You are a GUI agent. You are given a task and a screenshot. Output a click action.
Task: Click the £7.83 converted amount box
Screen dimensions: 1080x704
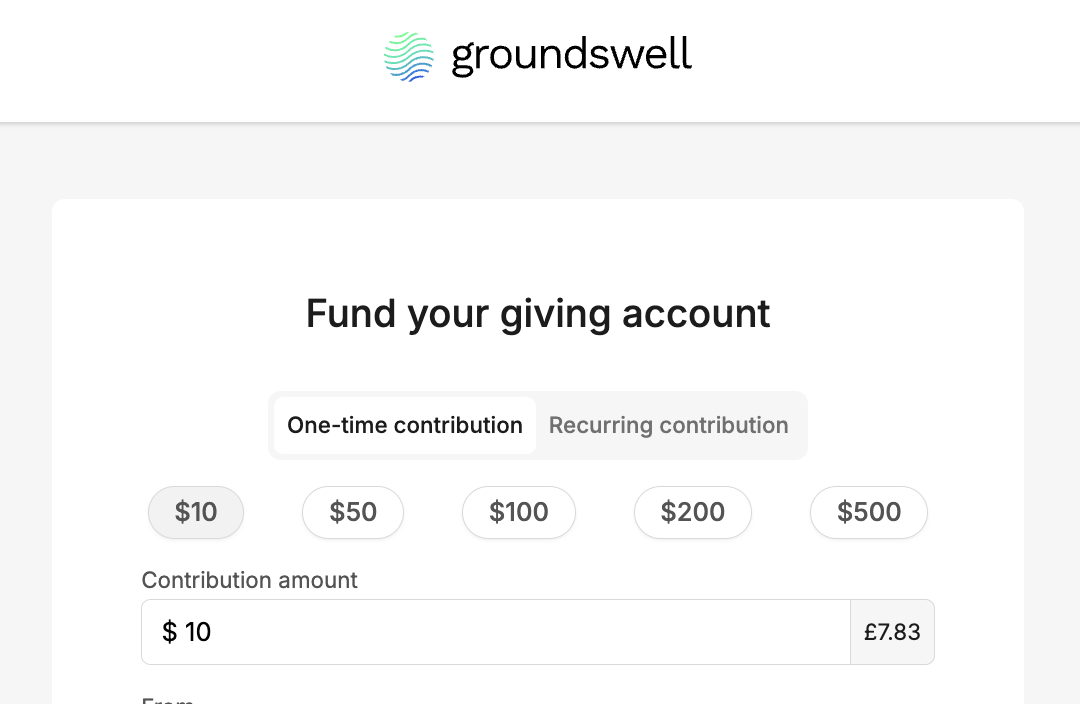pyautogui.click(x=892, y=632)
